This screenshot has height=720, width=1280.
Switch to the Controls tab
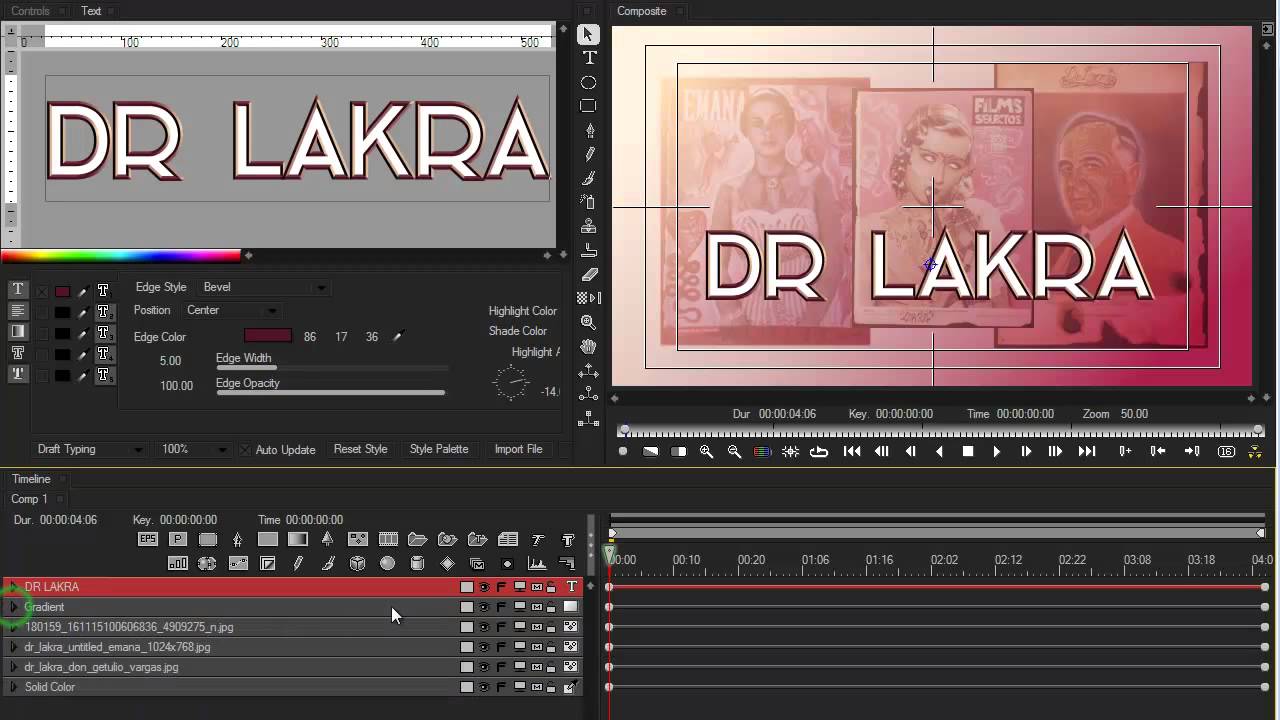click(30, 11)
